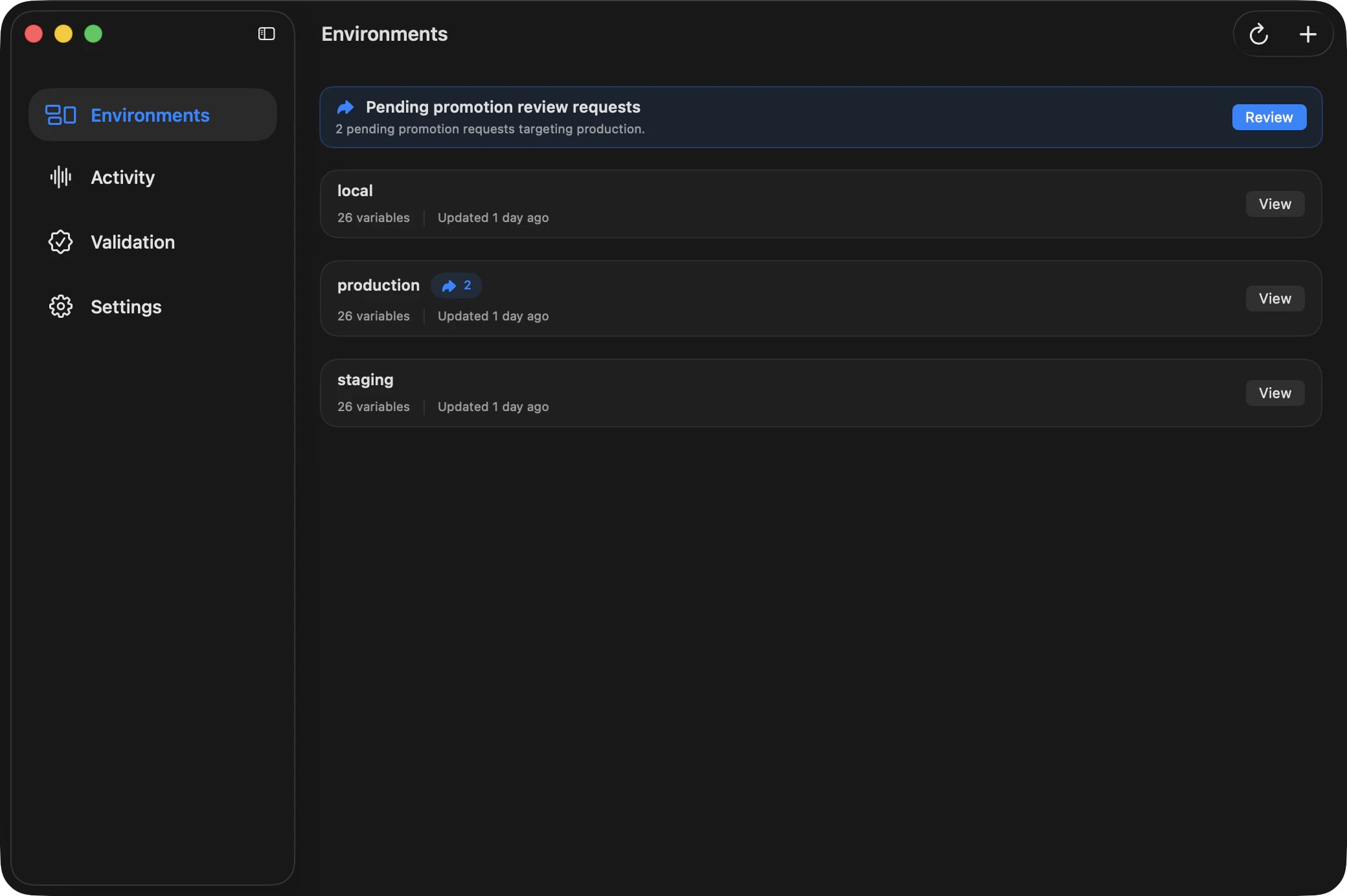The height and width of the screenshot is (896, 1347).
Task: Click the yellow minimize window control
Action: pos(63,34)
